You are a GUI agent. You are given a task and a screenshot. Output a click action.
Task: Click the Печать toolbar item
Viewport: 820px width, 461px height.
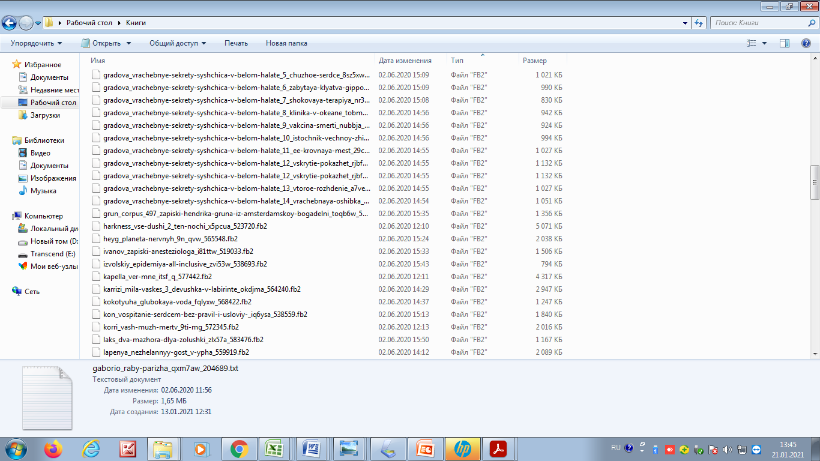[x=236, y=43]
